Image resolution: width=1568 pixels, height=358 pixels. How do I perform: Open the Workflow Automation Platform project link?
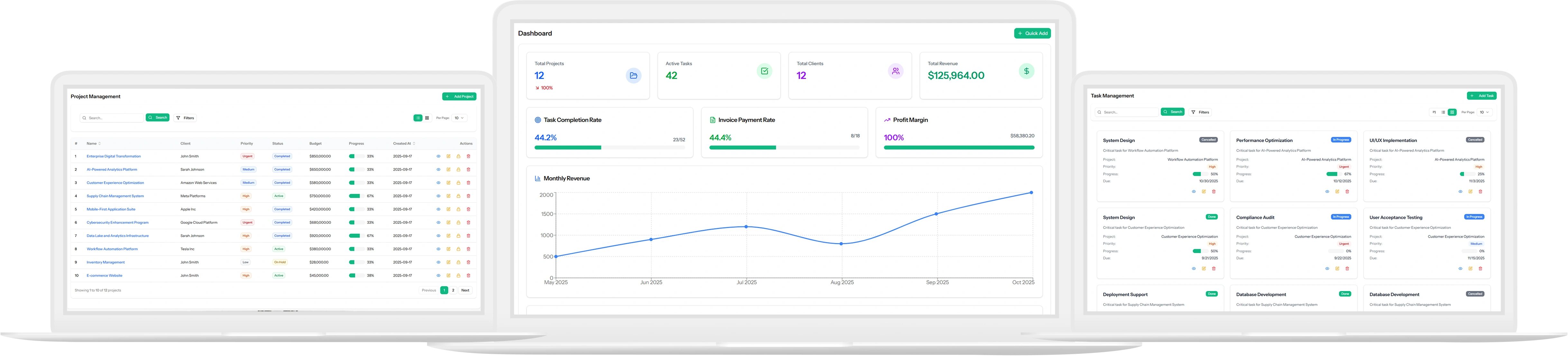(112, 249)
